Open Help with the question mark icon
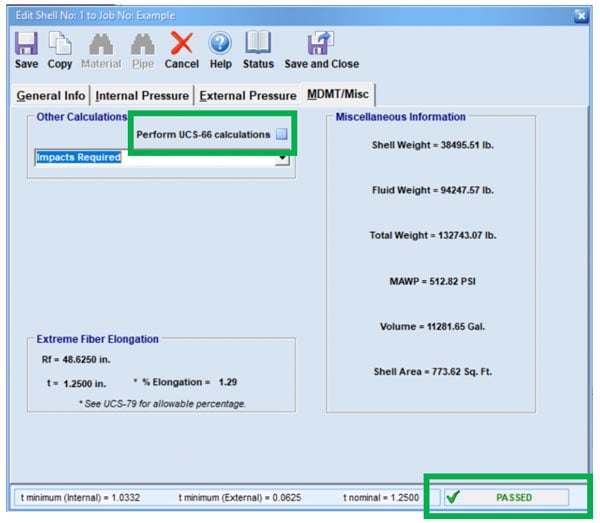600x523 pixels. (220, 44)
